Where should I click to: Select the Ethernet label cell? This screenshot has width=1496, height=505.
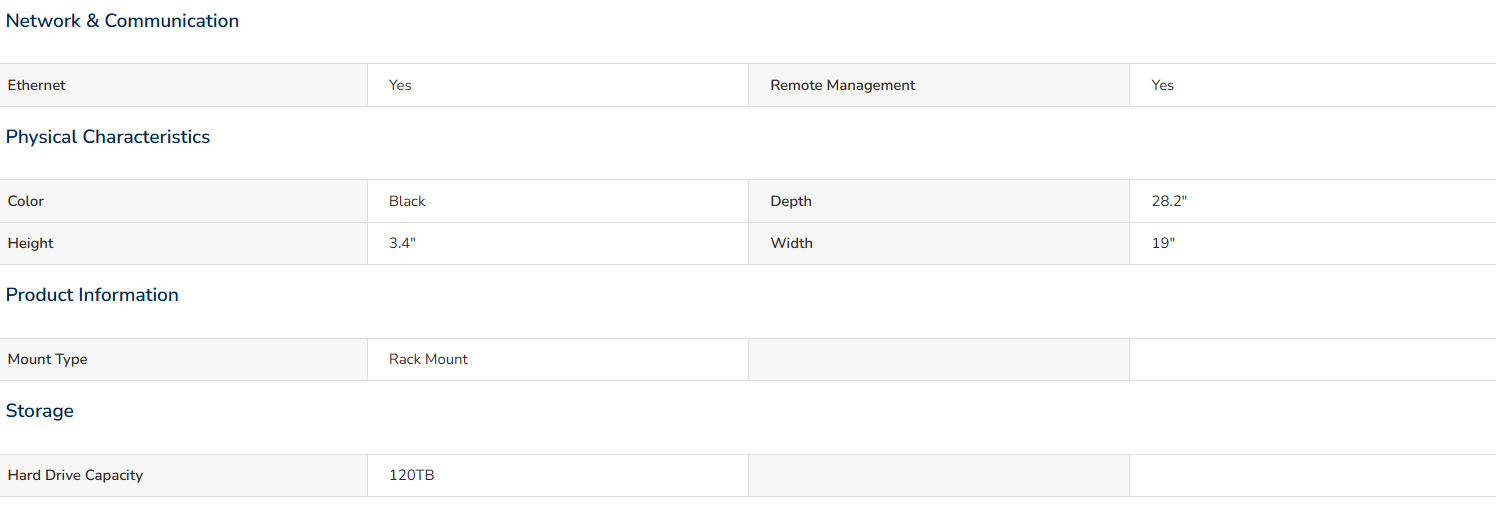184,85
